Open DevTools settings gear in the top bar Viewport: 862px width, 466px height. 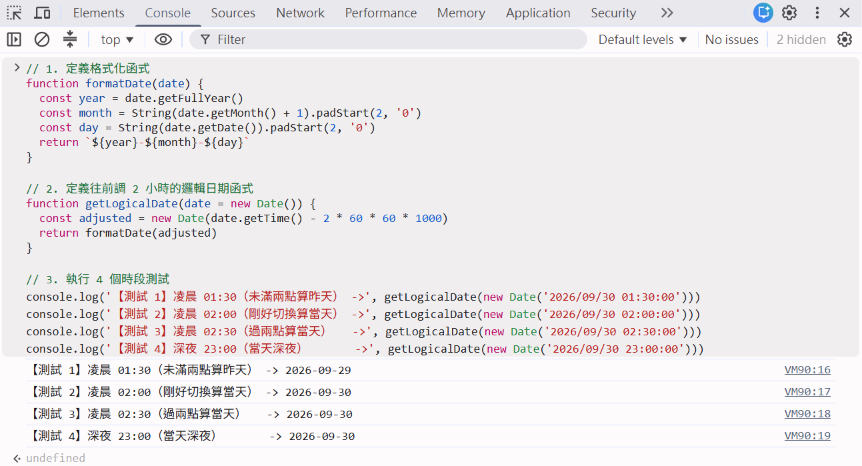pyautogui.click(x=789, y=13)
